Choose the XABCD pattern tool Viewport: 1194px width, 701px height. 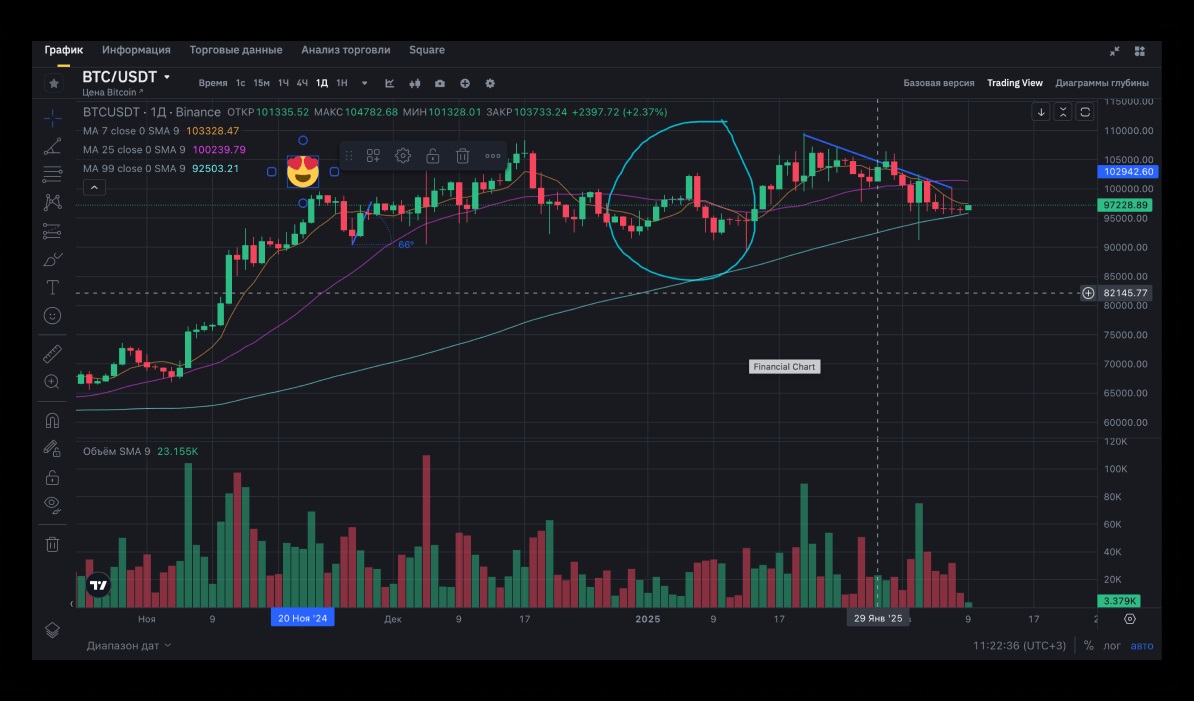click(x=53, y=202)
